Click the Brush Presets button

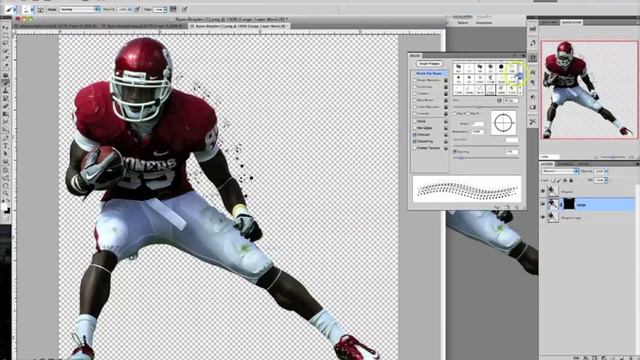tap(429, 64)
